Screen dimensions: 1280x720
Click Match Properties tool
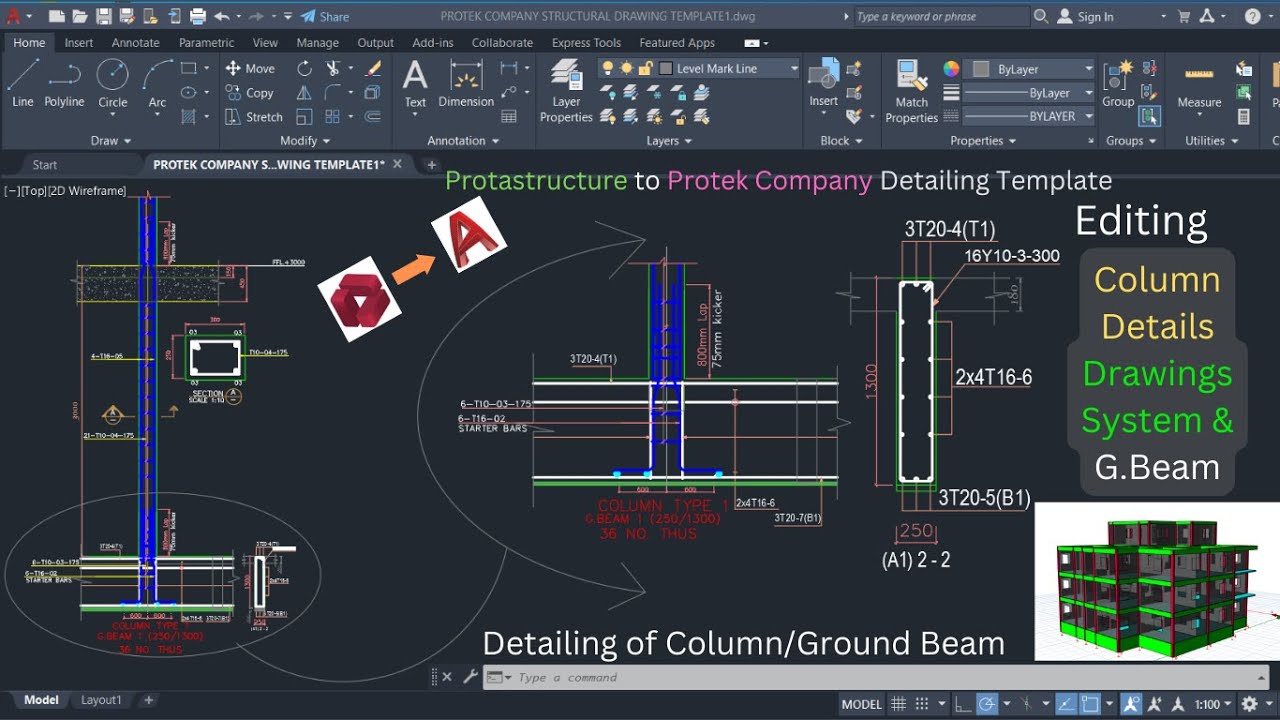(x=911, y=90)
